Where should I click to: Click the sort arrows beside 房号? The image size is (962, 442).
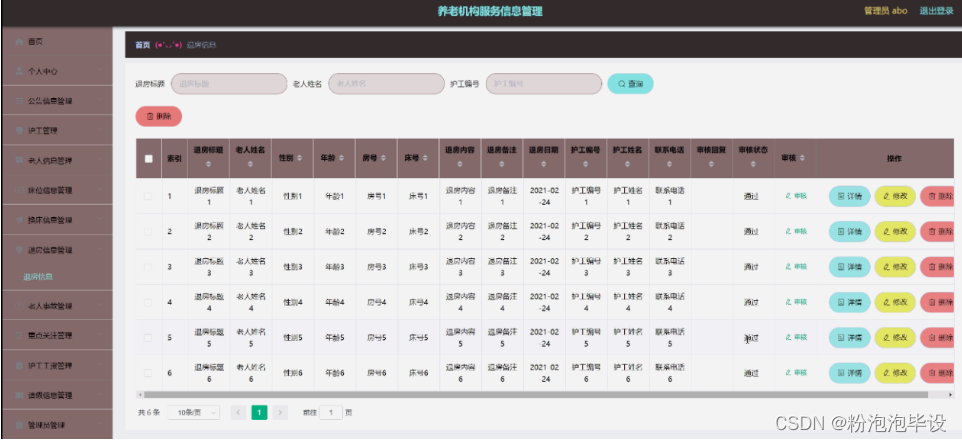point(383,158)
